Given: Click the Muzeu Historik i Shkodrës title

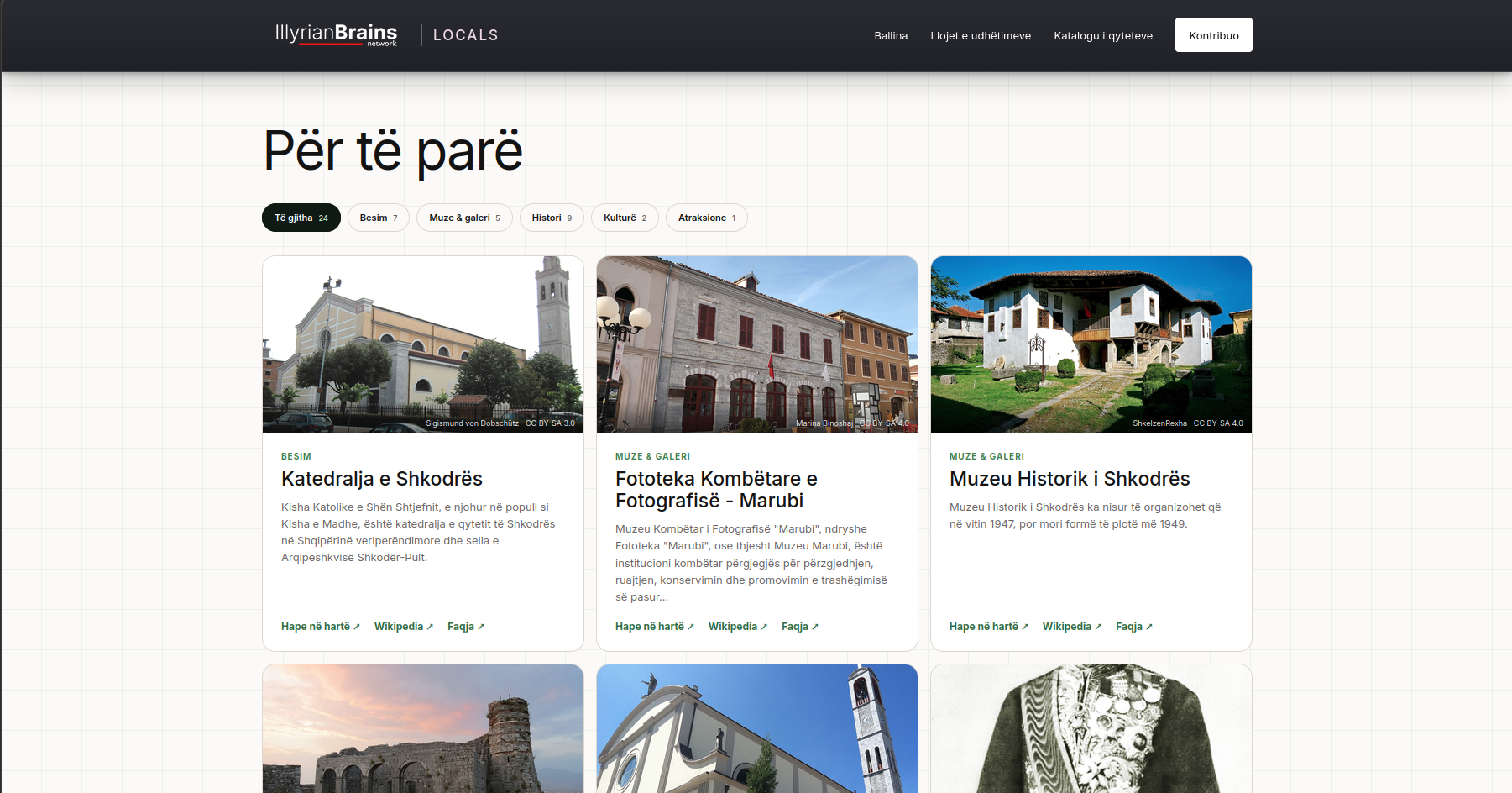Looking at the screenshot, I should pos(1070,479).
